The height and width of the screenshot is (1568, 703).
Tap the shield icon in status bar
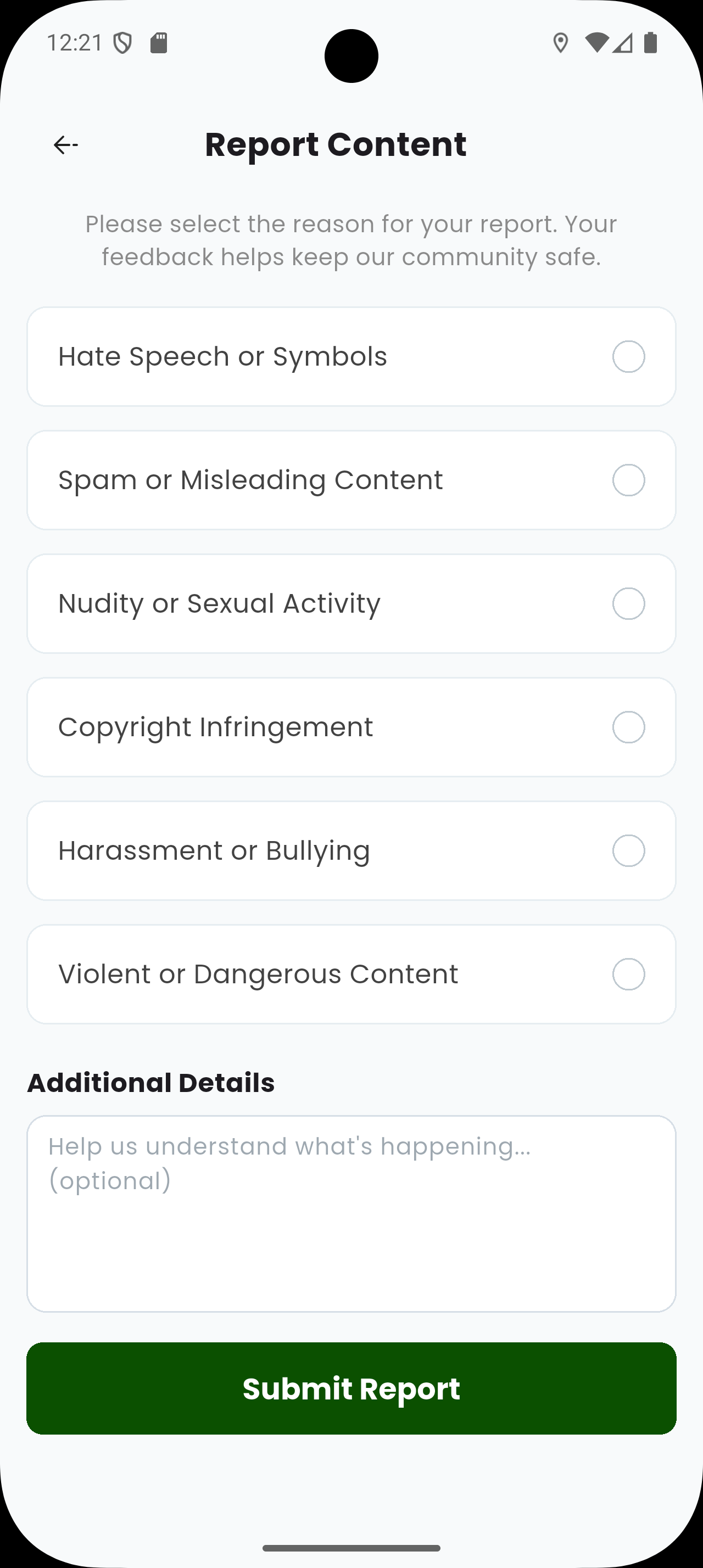pyautogui.click(x=123, y=43)
